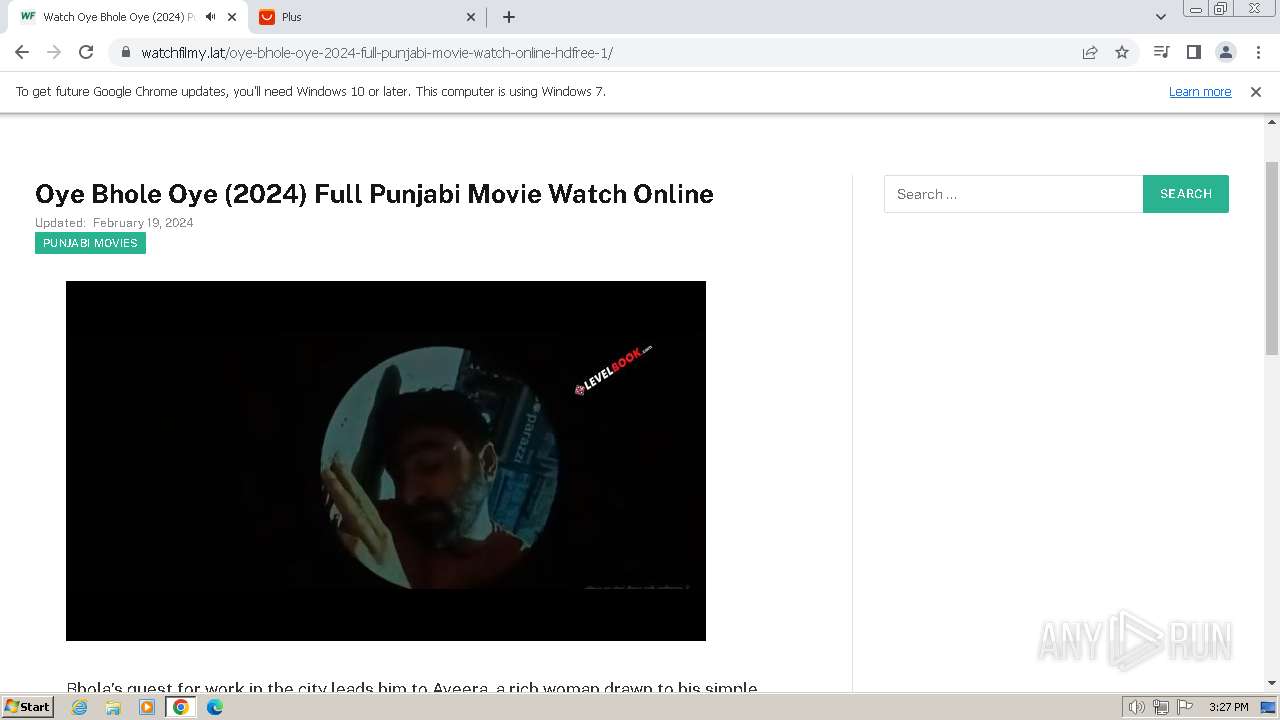The image size is (1280, 720).
Task: Open a new tab
Action: tap(509, 17)
